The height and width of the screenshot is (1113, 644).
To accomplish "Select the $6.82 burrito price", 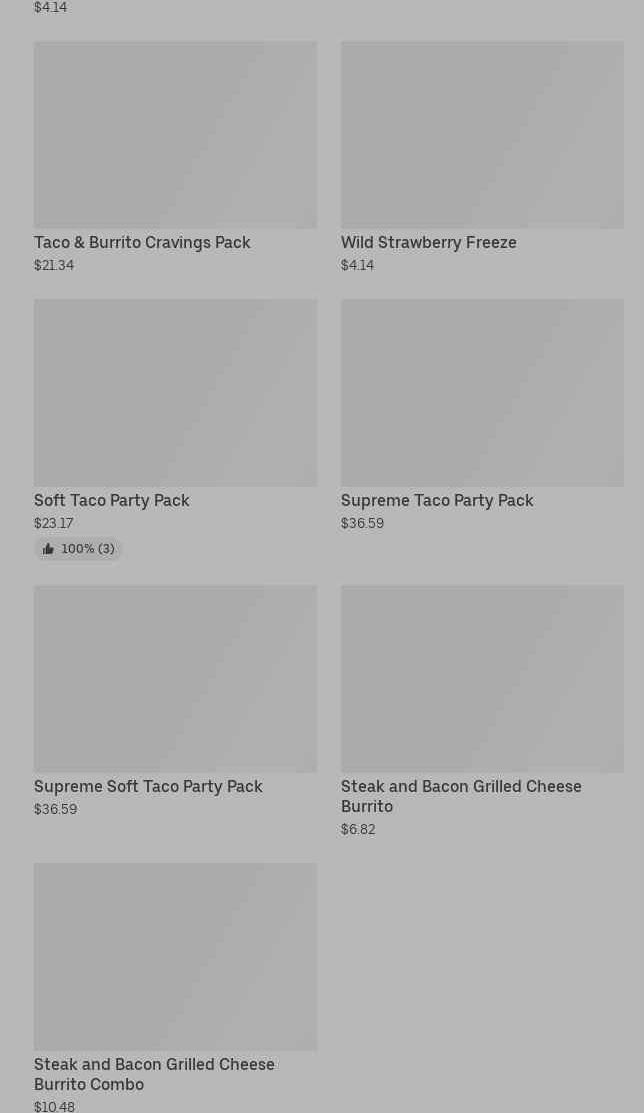I will 358,830.
